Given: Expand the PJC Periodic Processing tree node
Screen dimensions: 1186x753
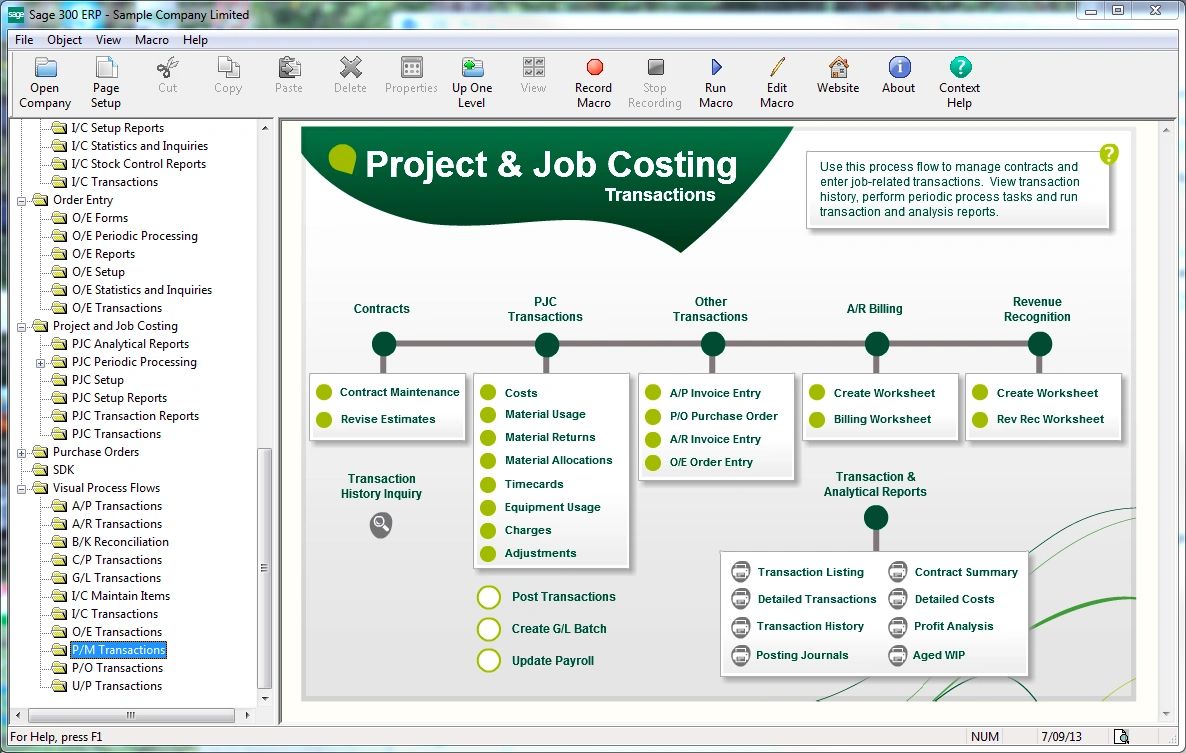Looking at the screenshot, I should (41, 362).
